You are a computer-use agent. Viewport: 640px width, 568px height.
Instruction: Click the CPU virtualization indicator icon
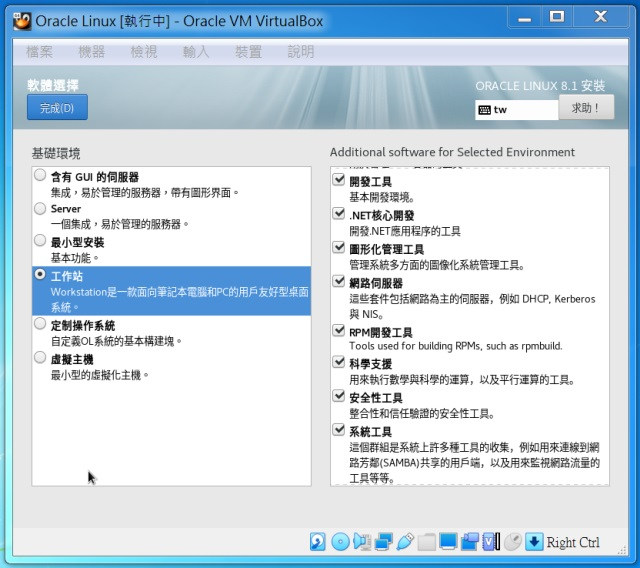pyautogui.click(x=491, y=542)
